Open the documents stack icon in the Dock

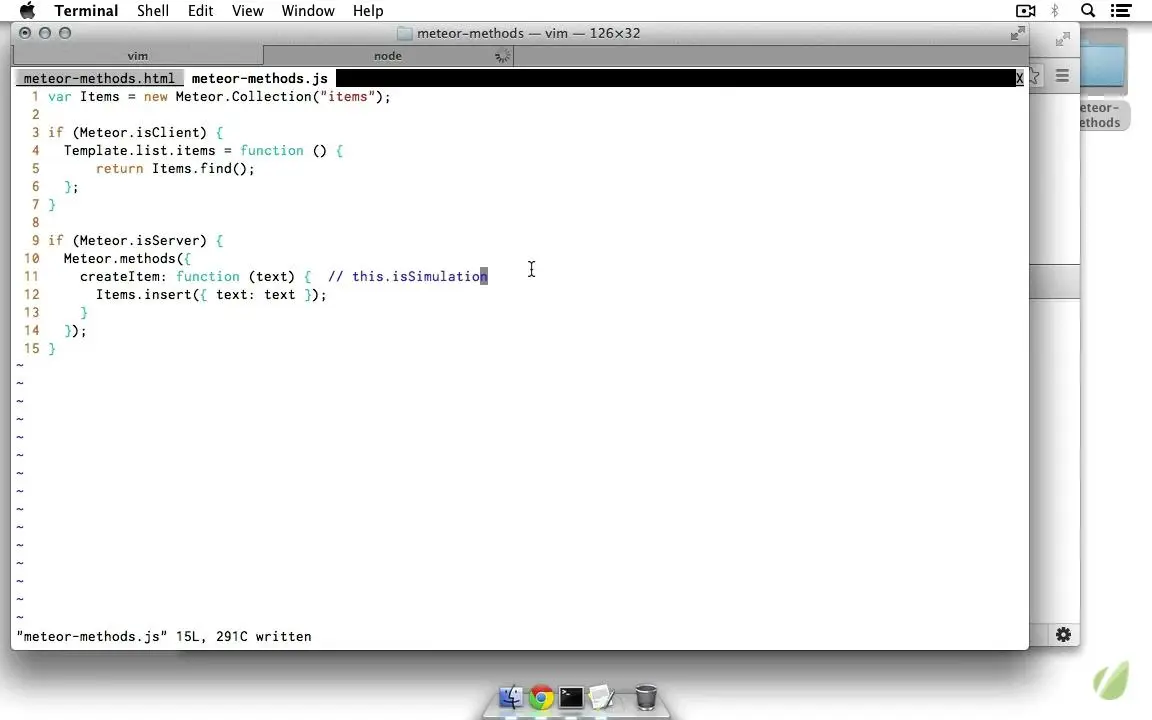click(x=601, y=696)
